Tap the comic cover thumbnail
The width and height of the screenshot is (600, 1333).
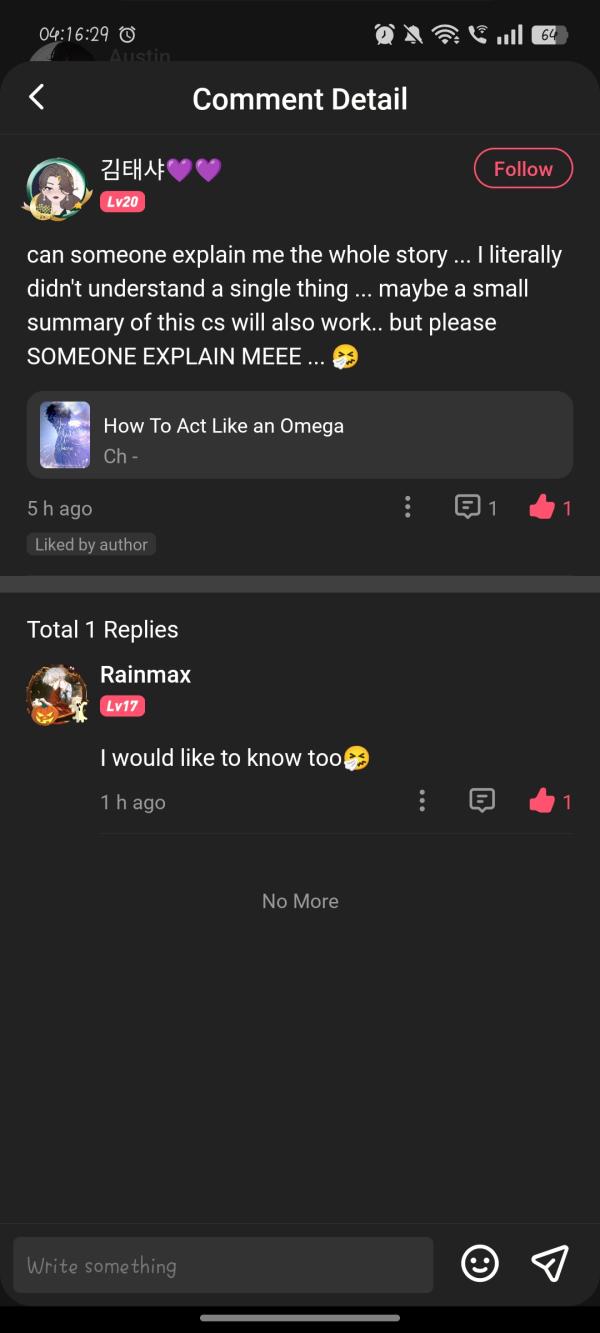click(x=65, y=435)
